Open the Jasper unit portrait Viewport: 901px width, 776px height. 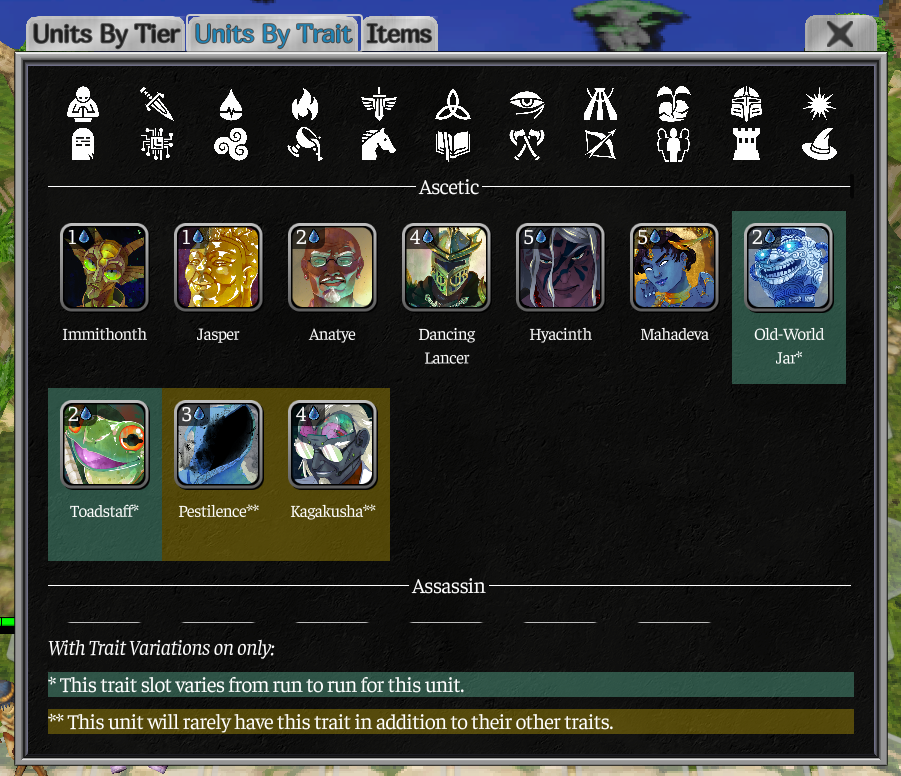coord(218,267)
